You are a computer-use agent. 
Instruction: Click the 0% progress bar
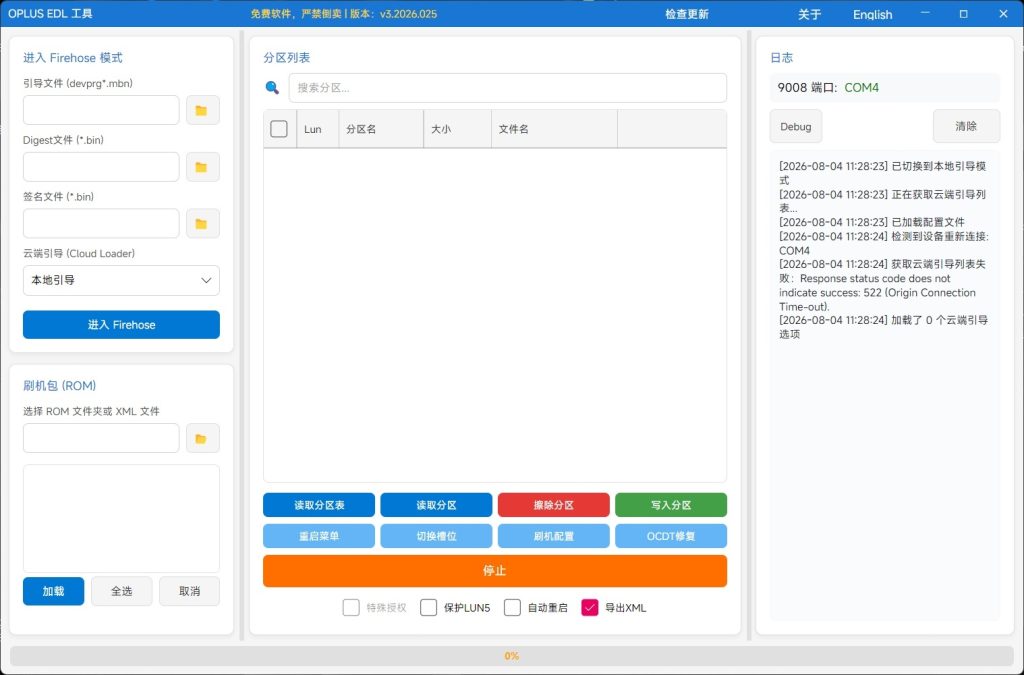click(x=511, y=656)
